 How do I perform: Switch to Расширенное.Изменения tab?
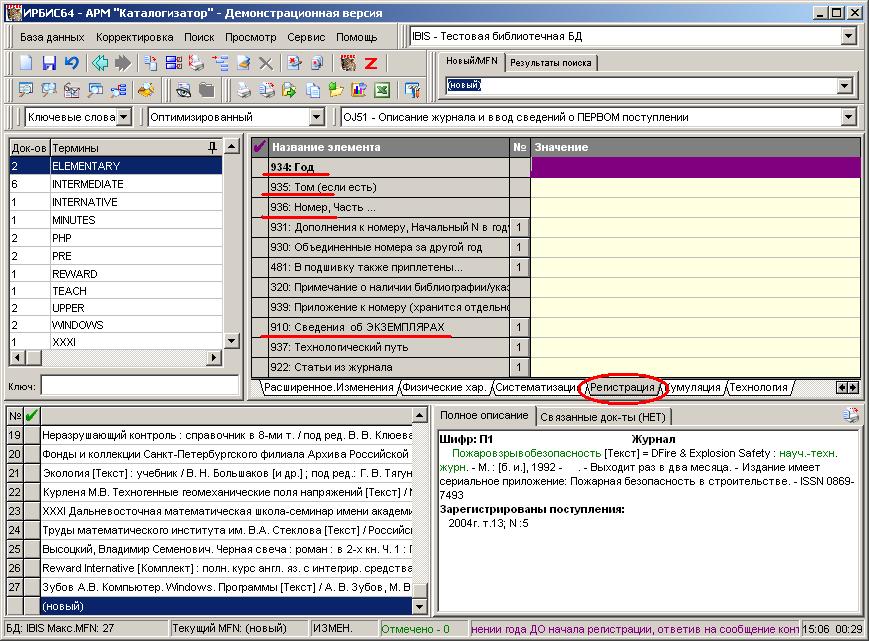tap(329, 387)
